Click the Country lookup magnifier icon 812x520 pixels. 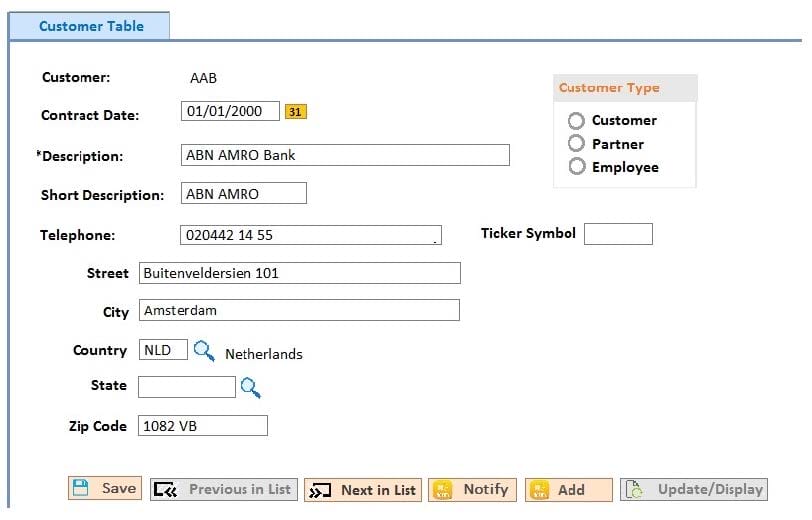[x=204, y=351]
